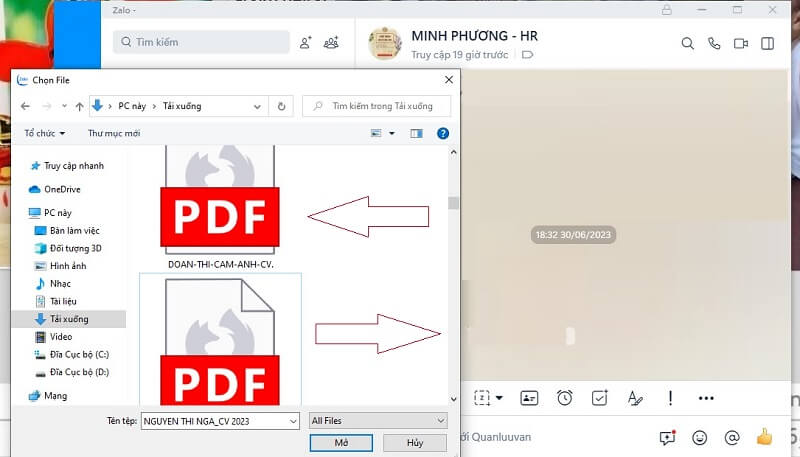The image size is (800, 457).
Task: Toggle the conversation info side panel
Action: click(x=768, y=44)
